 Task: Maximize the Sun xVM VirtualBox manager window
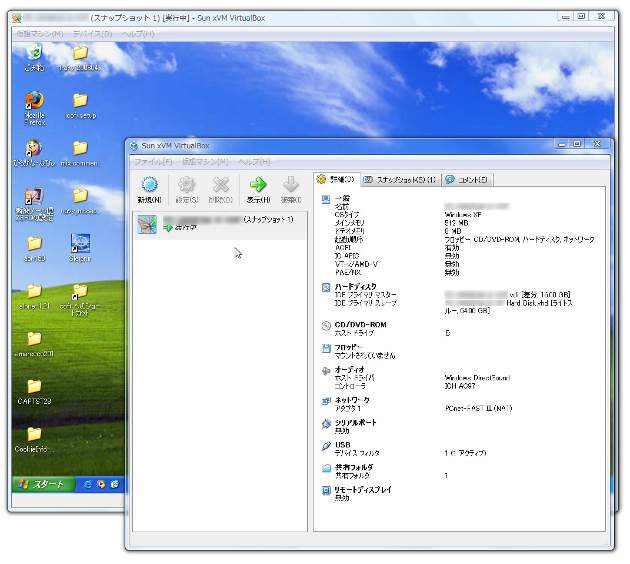click(577, 144)
